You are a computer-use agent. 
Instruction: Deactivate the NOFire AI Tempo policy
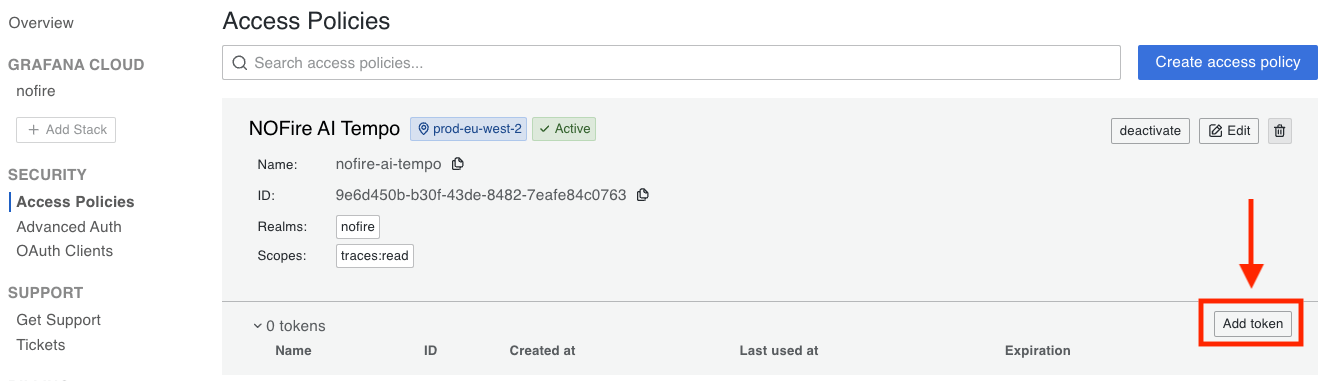point(1150,131)
